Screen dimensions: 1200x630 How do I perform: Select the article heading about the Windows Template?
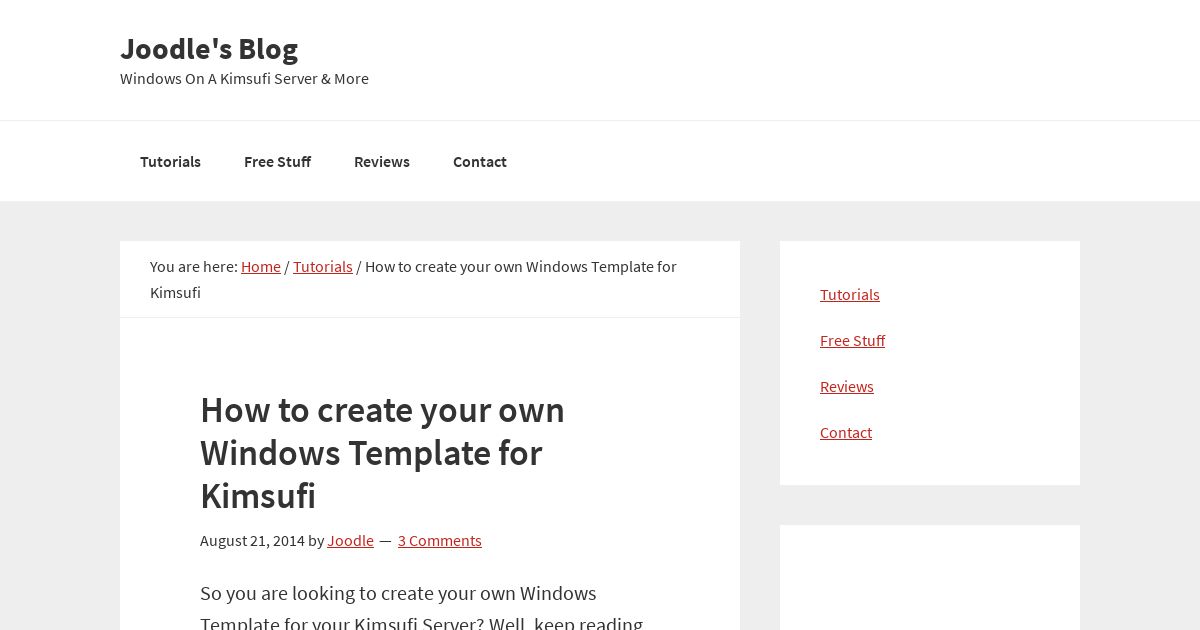coord(383,453)
